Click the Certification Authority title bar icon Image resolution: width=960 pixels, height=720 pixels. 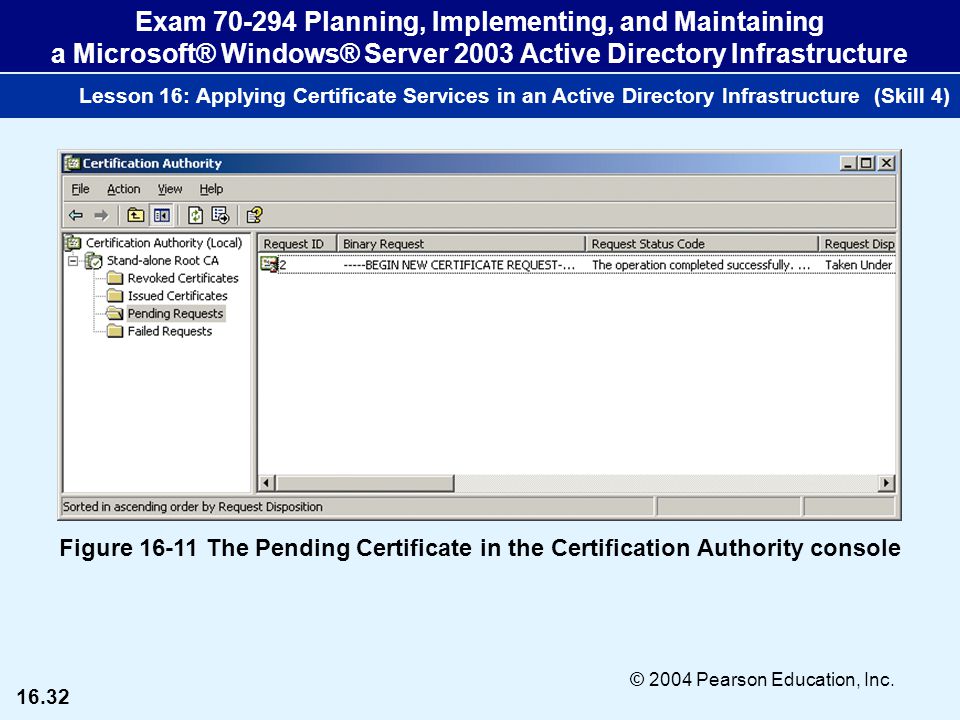click(x=72, y=163)
